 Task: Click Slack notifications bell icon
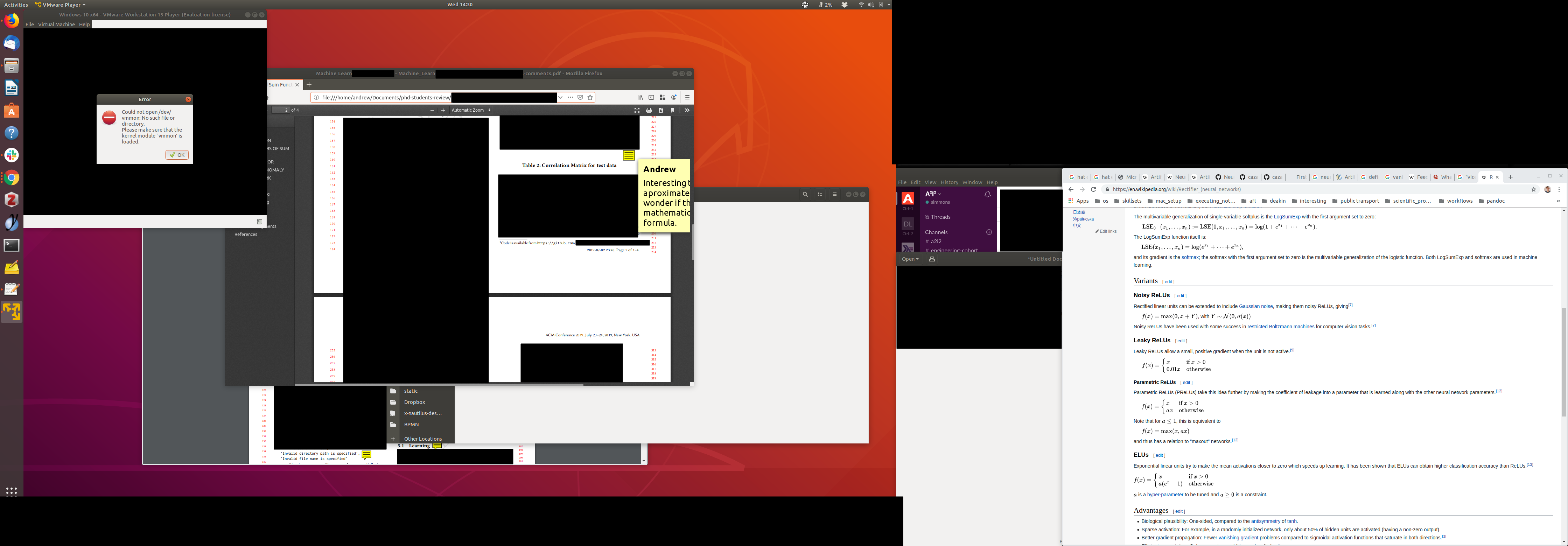click(x=987, y=194)
